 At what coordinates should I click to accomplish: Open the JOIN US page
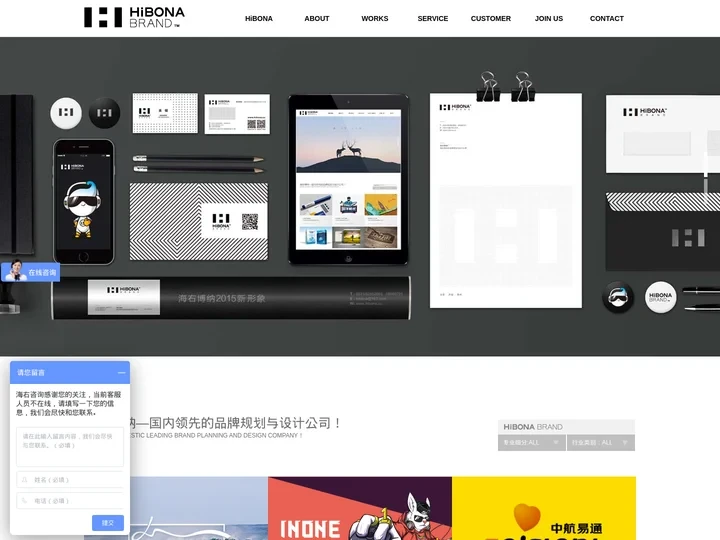[549, 18]
